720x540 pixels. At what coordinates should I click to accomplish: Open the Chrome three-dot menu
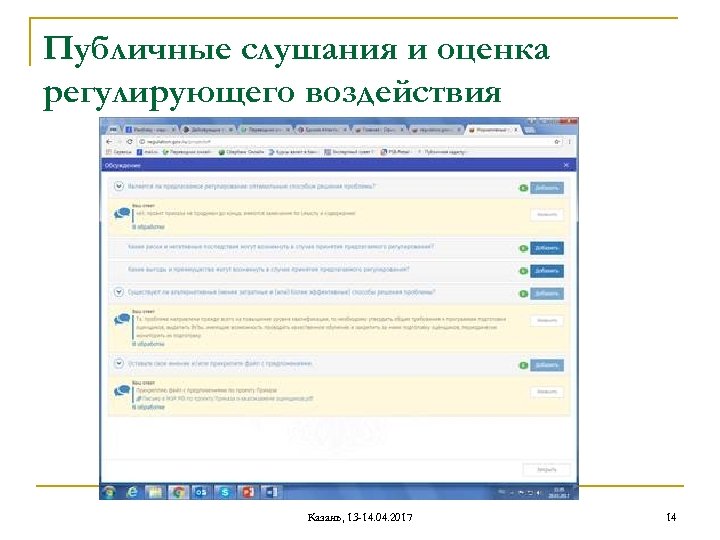pyautogui.click(x=569, y=142)
